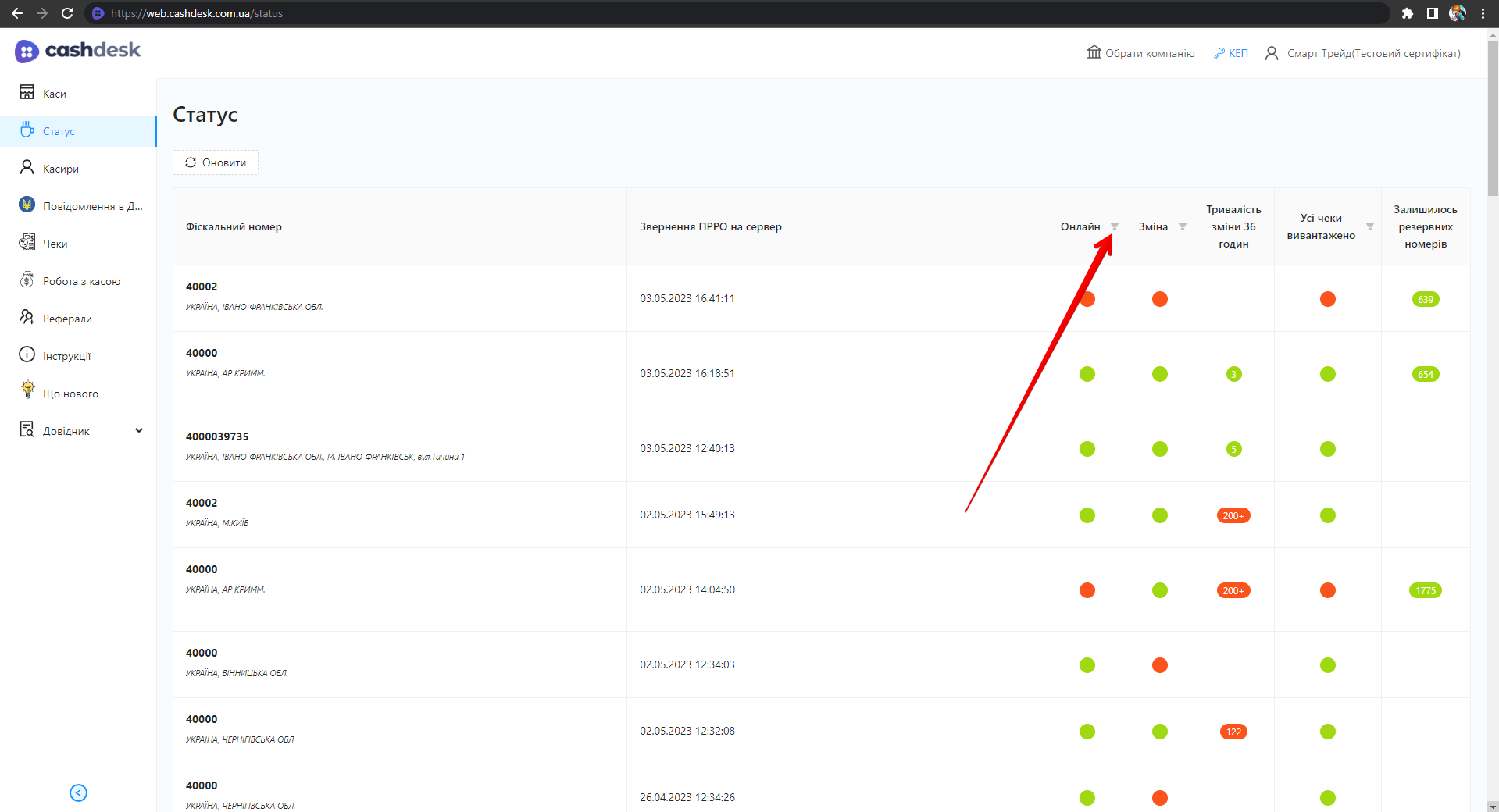This screenshot has height=812, width=1499.
Task: Click the Чеки receipts icon in sidebar
Action: pyautogui.click(x=27, y=243)
